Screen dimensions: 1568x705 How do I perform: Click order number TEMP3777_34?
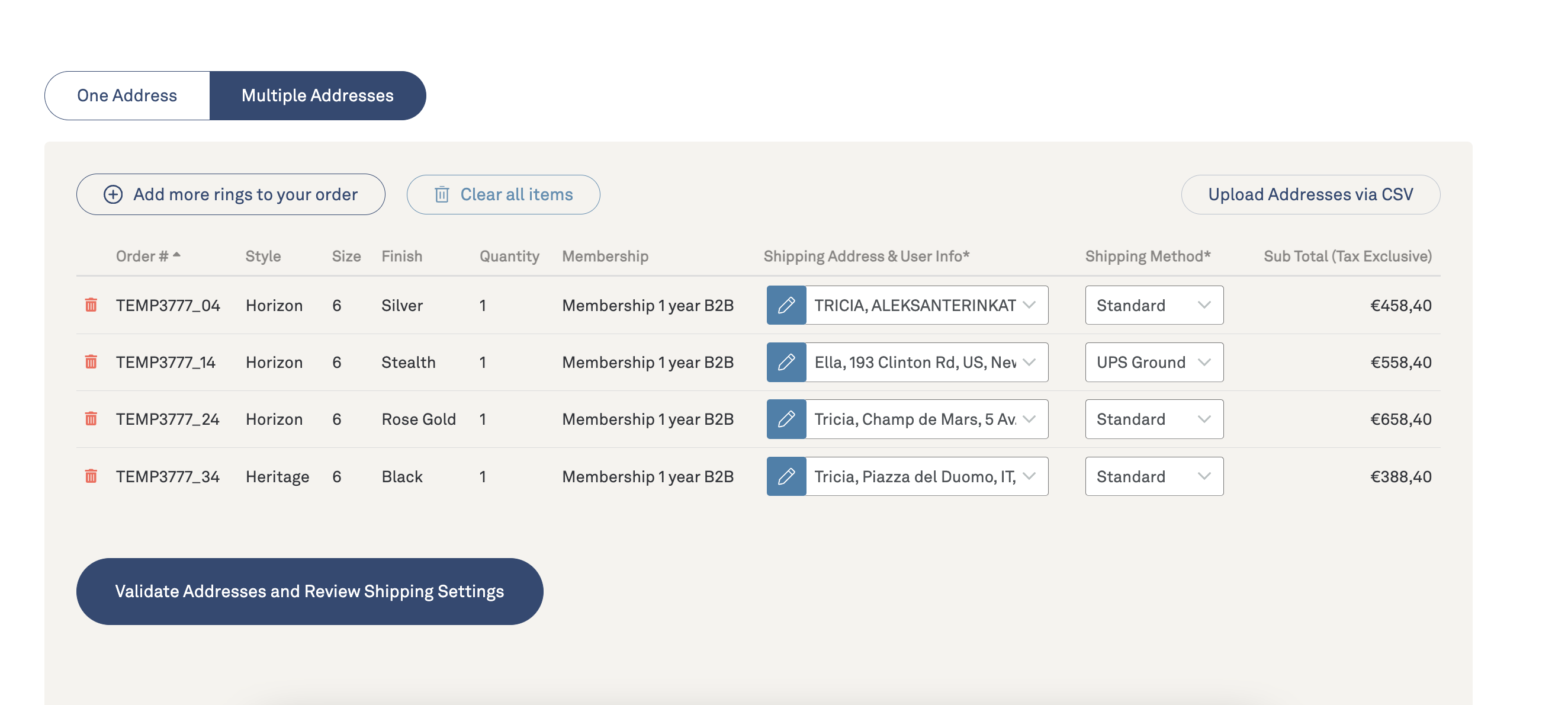(x=168, y=476)
